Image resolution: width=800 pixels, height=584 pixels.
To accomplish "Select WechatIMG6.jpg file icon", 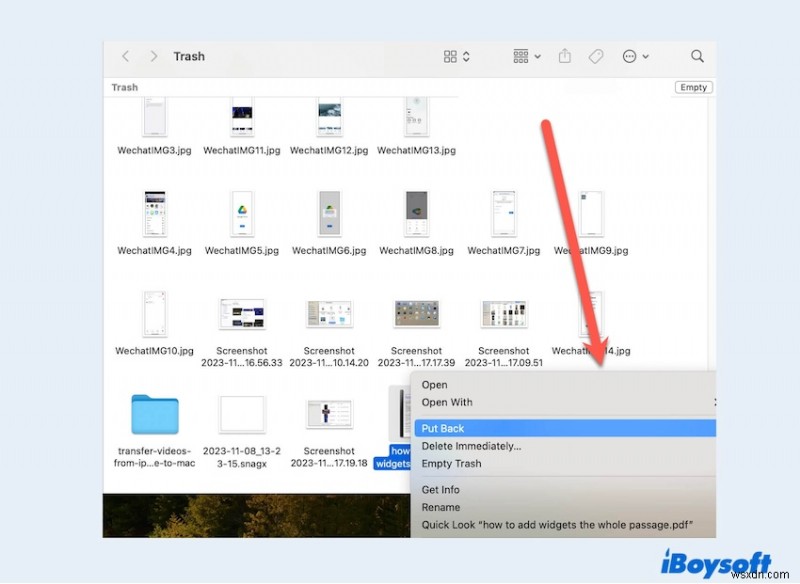I will pos(329,214).
